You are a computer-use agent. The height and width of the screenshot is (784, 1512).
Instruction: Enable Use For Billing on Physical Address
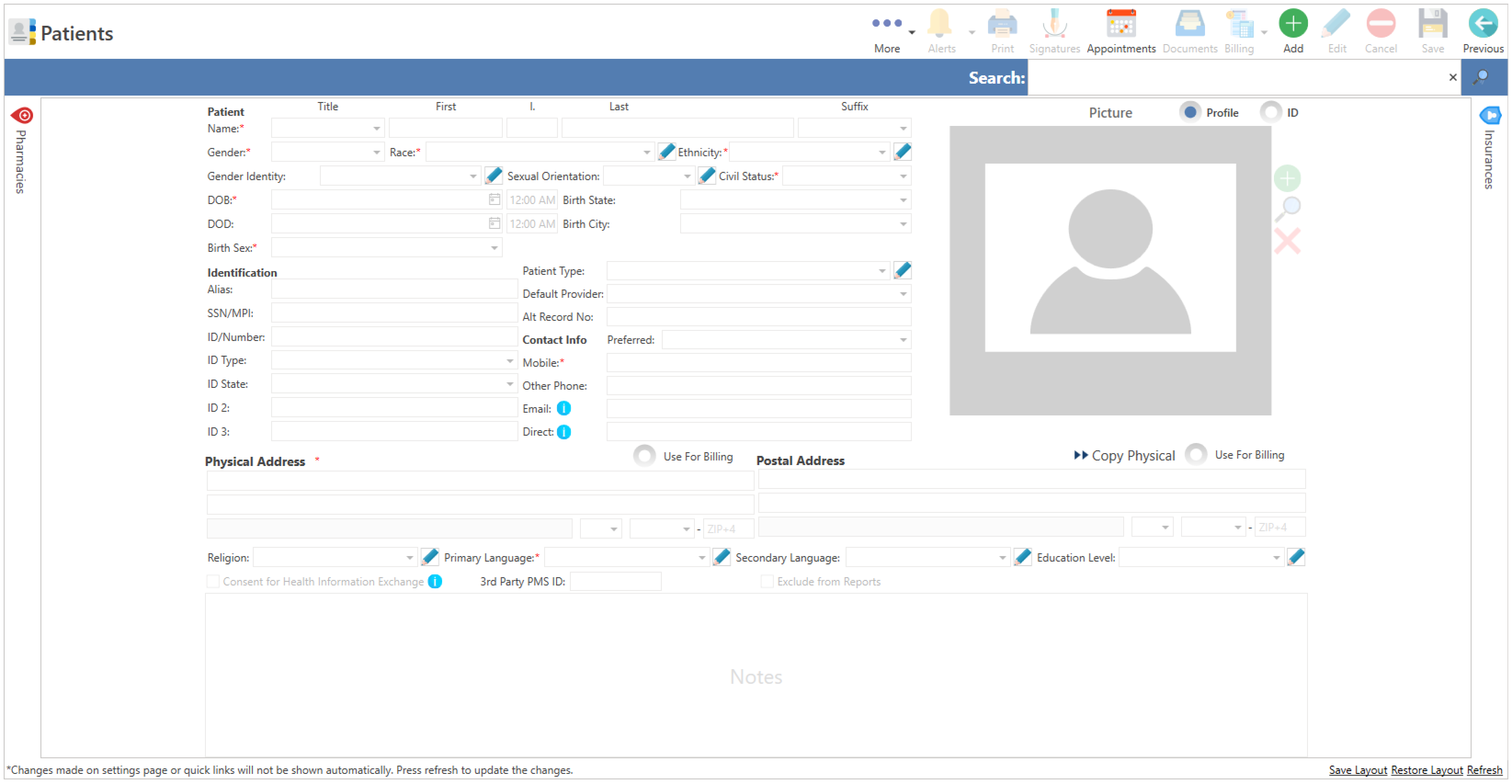click(644, 456)
